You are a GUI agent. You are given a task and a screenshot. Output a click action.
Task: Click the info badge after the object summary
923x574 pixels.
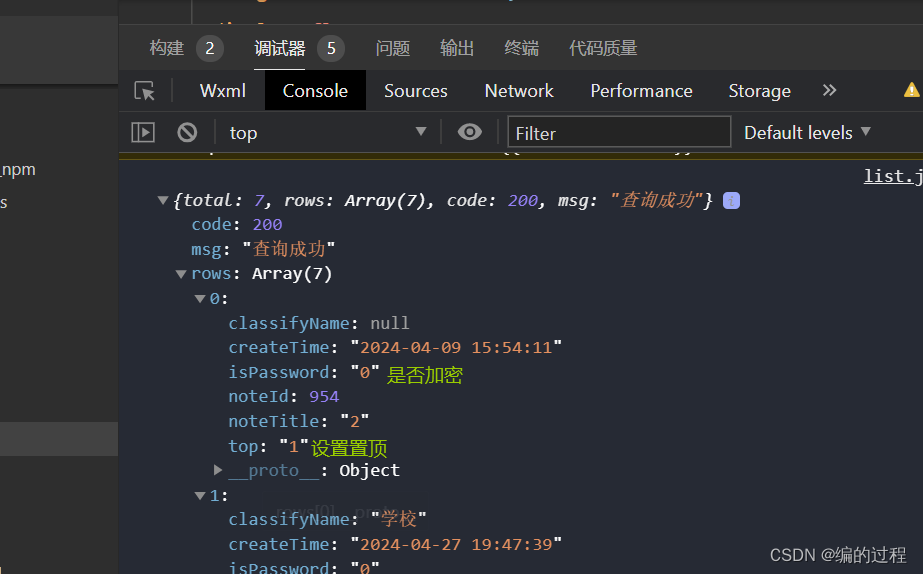731,201
